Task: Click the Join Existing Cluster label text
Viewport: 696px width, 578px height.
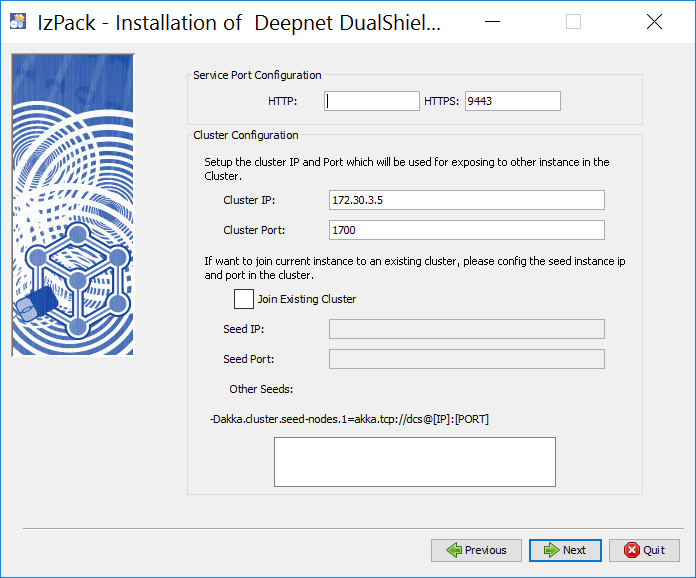Action: click(x=306, y=299)
